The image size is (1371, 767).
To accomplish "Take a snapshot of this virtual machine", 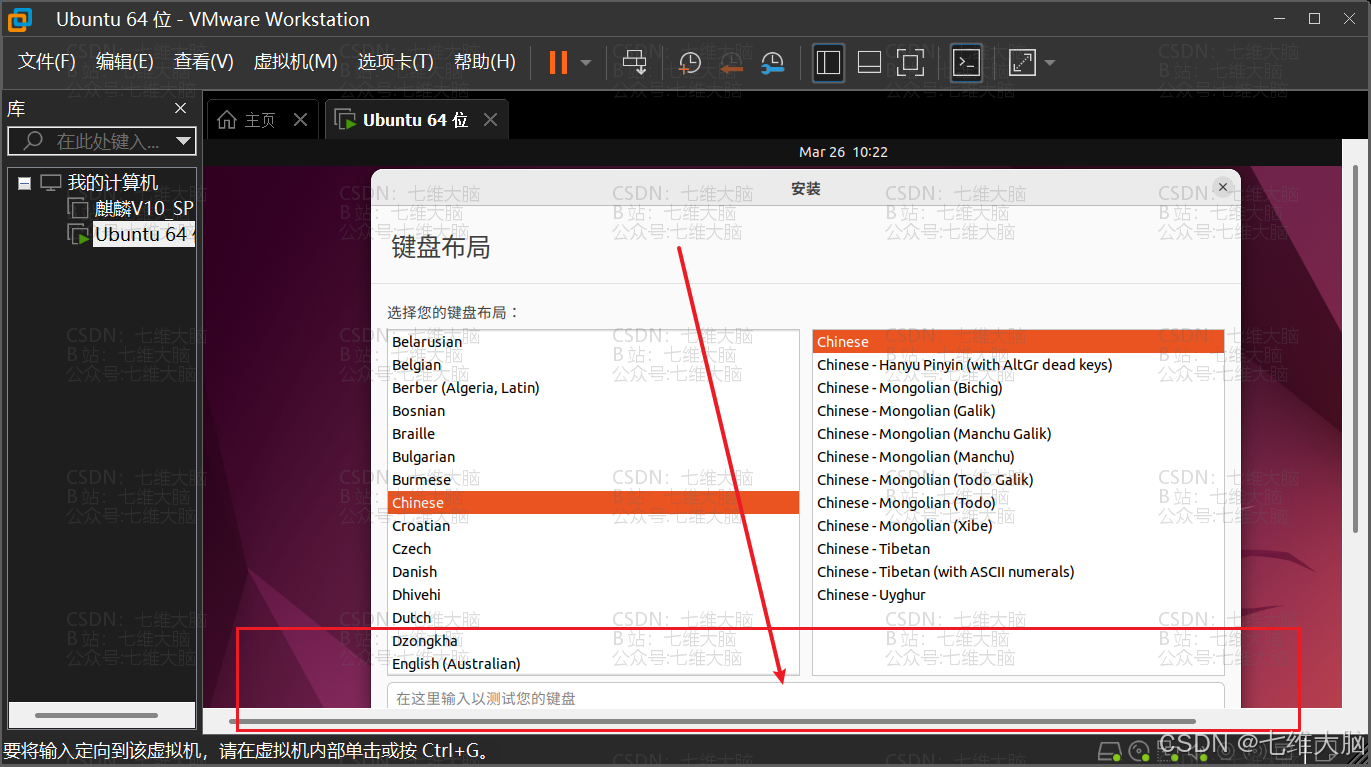I will coord(689,63).
